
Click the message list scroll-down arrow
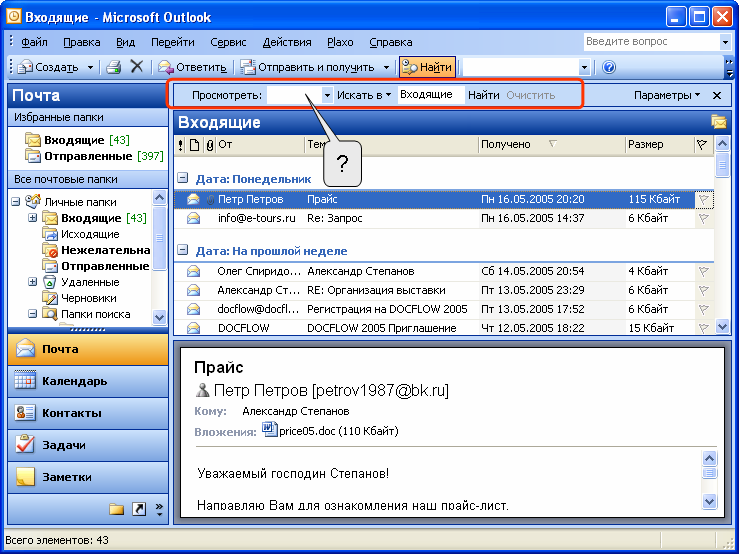(722, 326)
